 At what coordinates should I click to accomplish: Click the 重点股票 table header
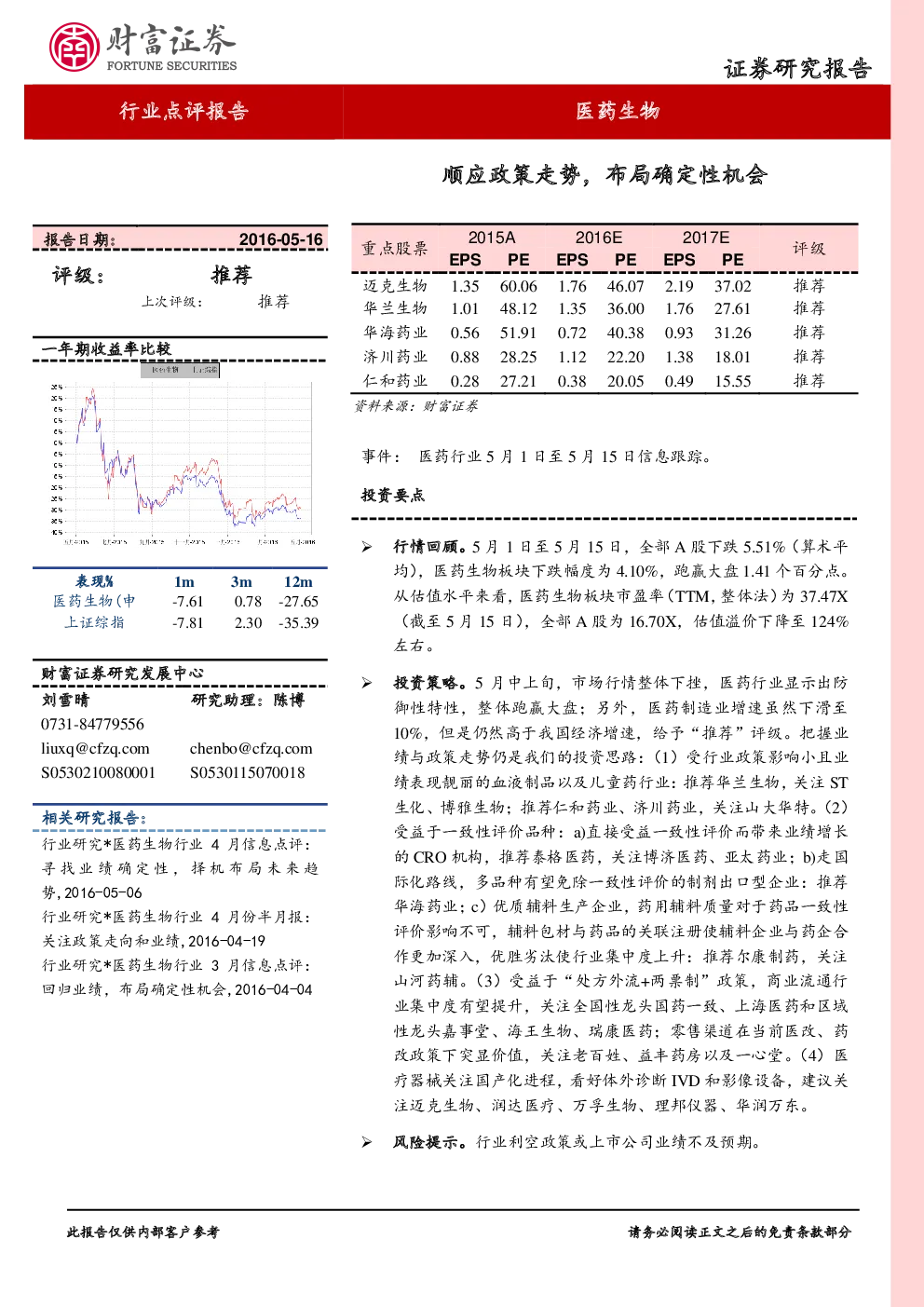point(395,249)
